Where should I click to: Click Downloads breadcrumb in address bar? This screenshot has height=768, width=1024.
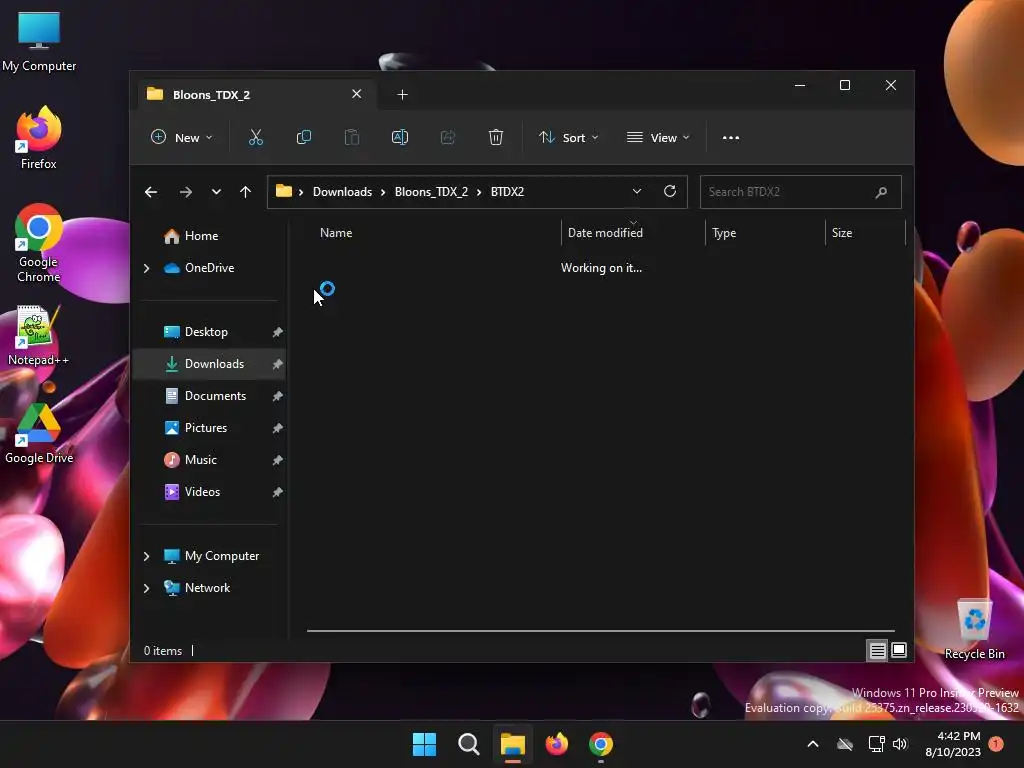pos(342,192)
